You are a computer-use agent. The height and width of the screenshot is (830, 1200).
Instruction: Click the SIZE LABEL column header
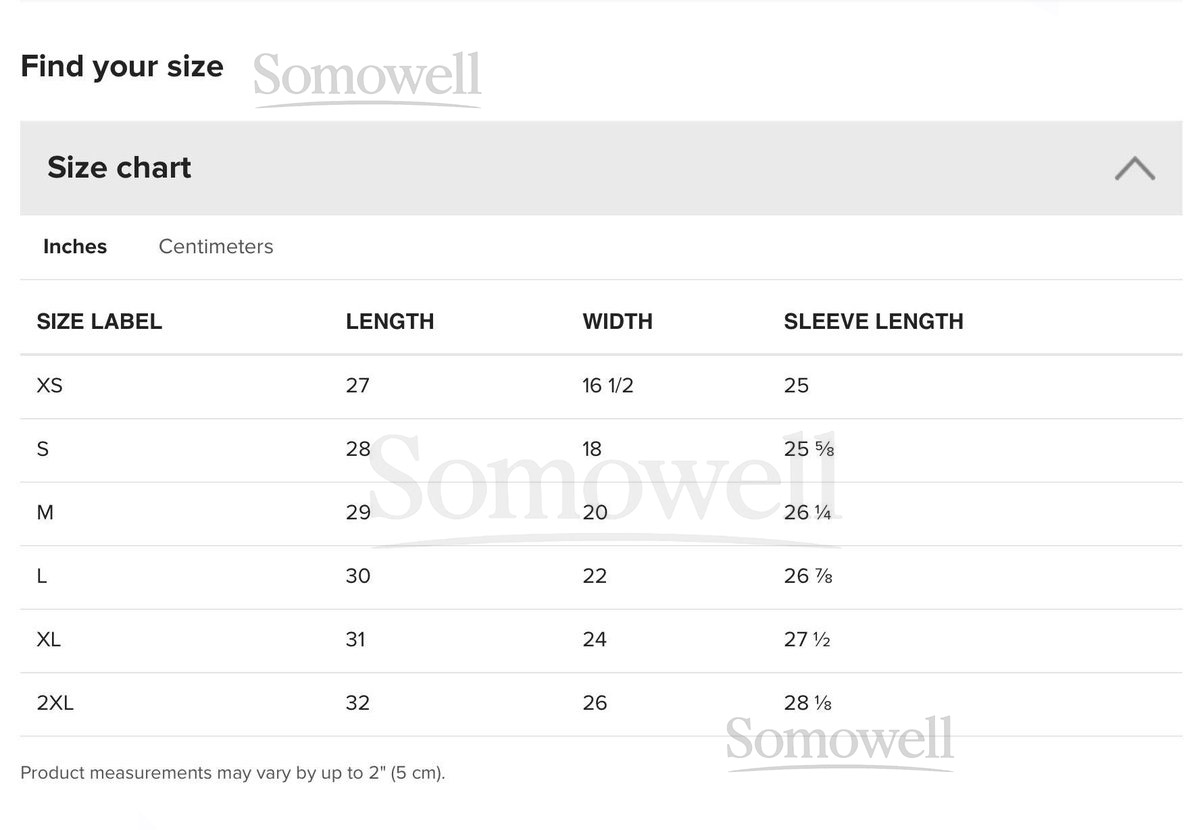[99, 322]
